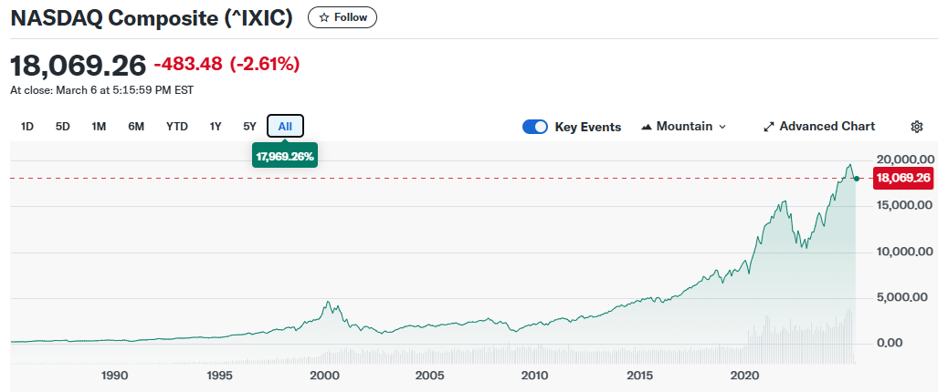The height and width of the screenshot is (392, 948).
Task: Click the At close March 6 timestamp
Action: (102, 90)
